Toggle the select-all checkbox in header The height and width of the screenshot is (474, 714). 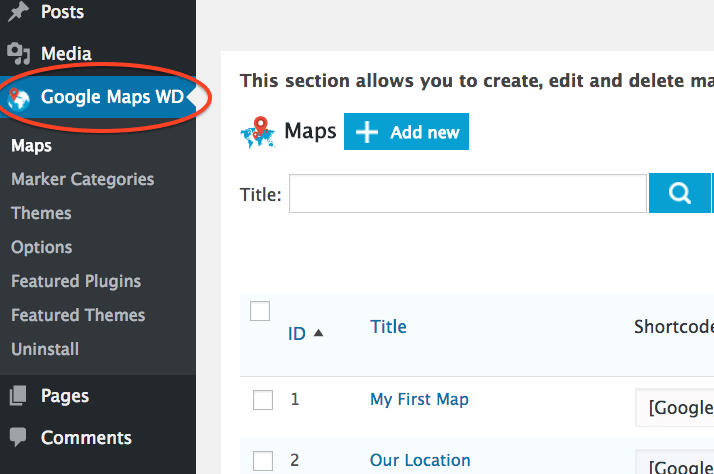(260, 311)
